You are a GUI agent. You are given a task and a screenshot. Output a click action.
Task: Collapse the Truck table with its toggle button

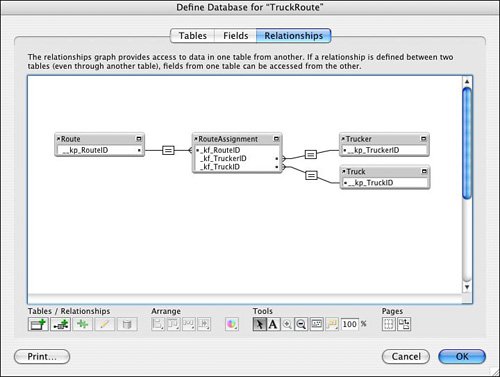click(x=424, y=171)
